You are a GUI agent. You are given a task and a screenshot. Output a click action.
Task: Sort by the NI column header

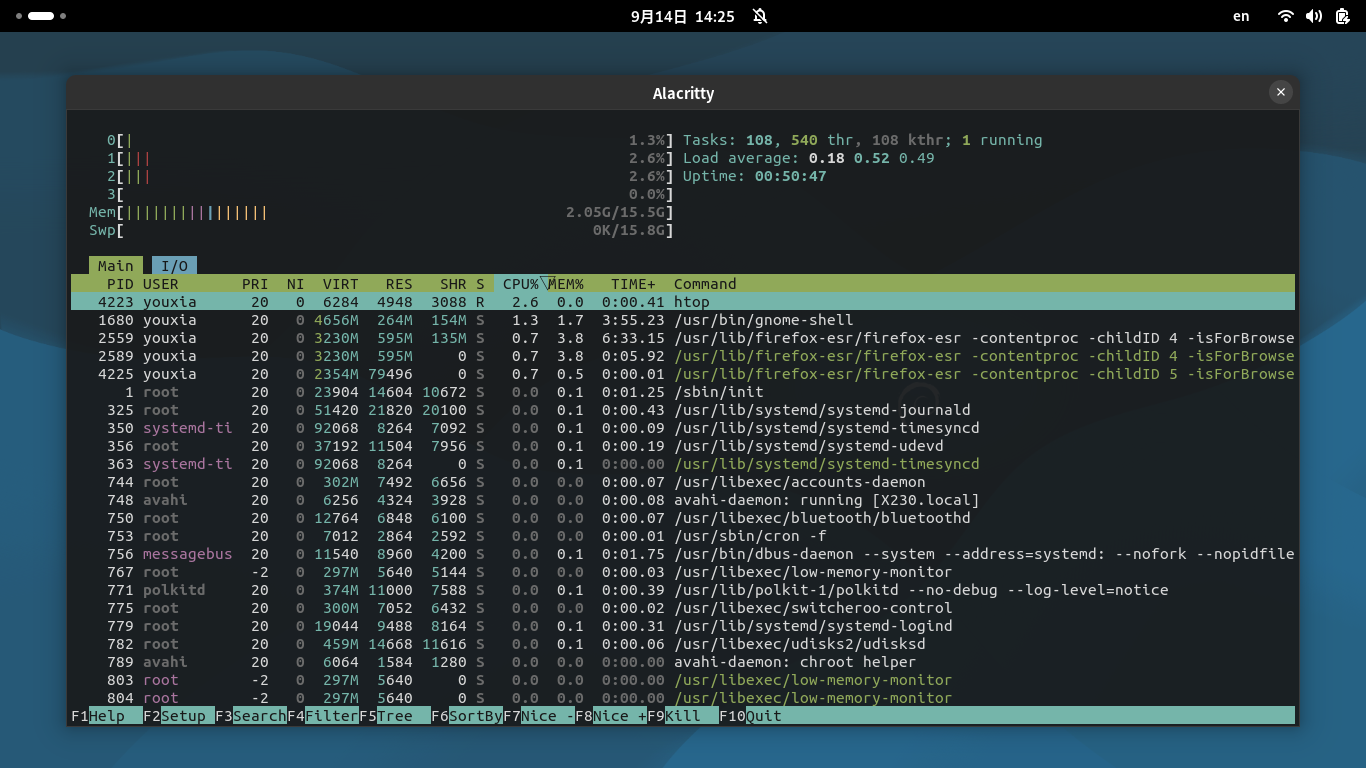[x=296, y=284]
